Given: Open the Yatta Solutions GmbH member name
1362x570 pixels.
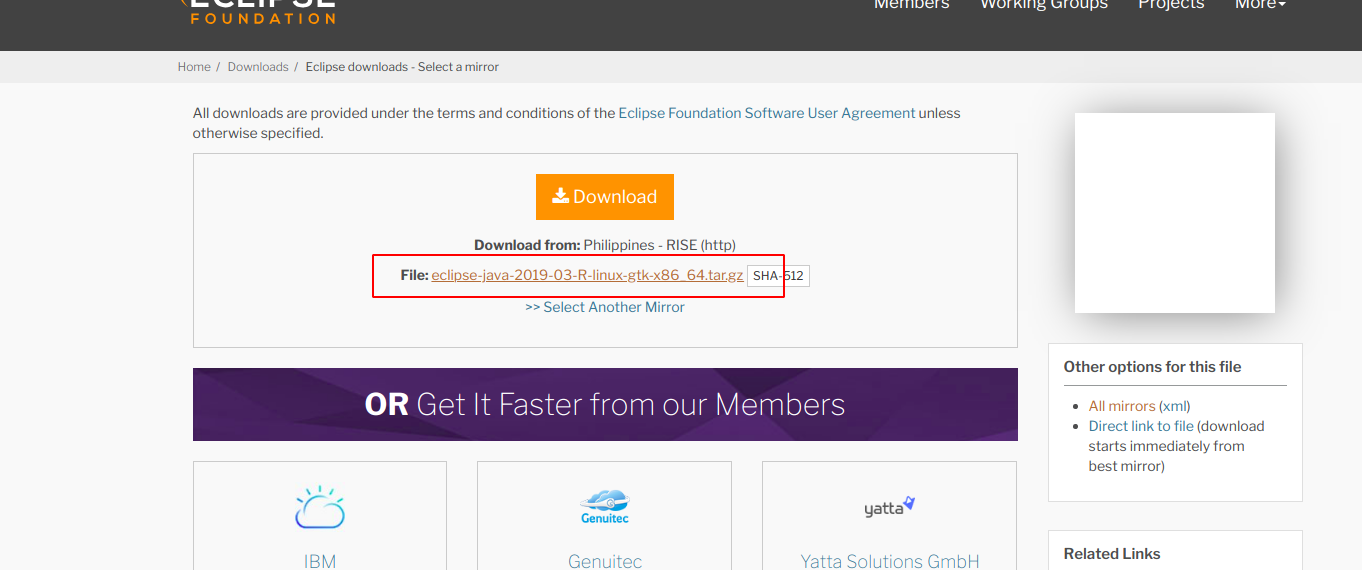Looking at the screenshot, I should point(890,561).
